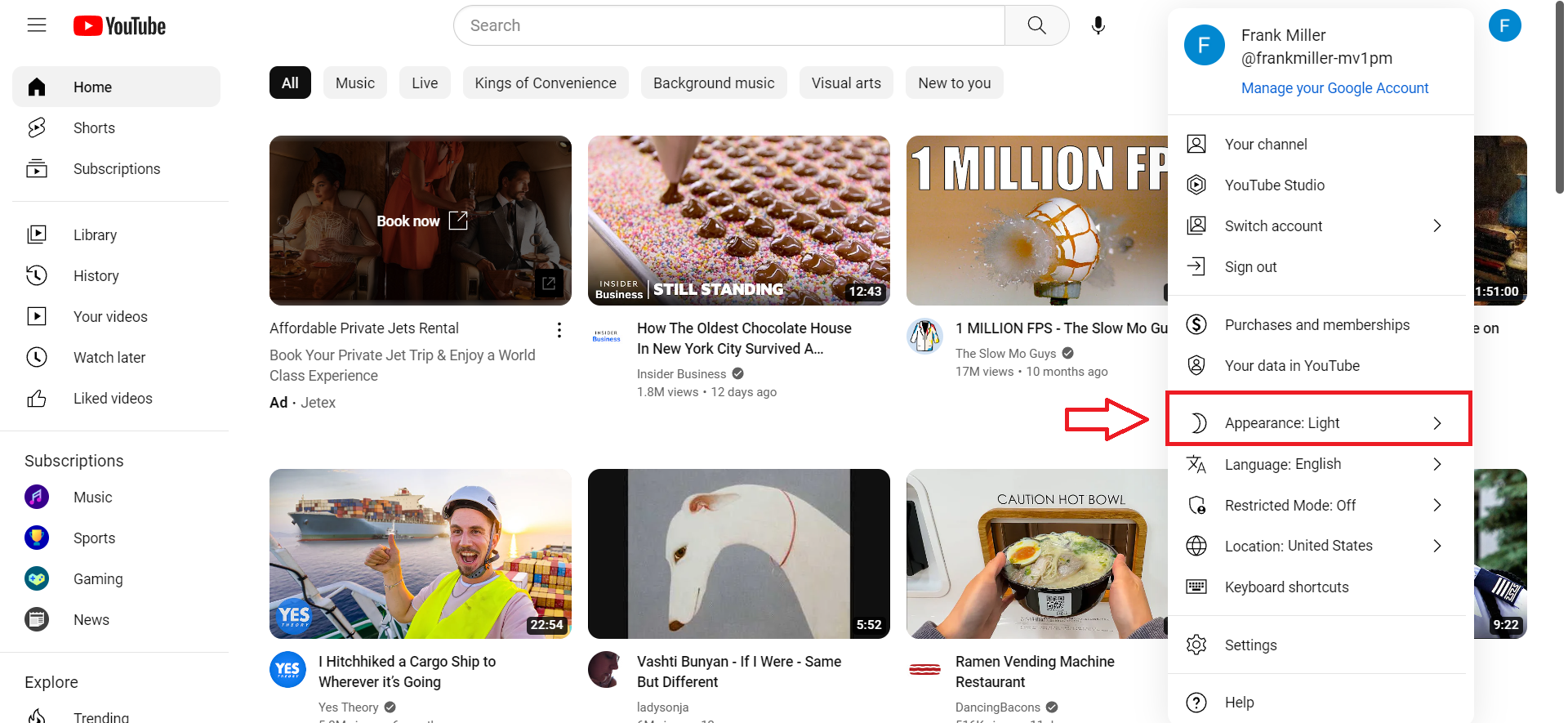
Task: Open the Insider Business channel link
Action: (x=681, y=373)
